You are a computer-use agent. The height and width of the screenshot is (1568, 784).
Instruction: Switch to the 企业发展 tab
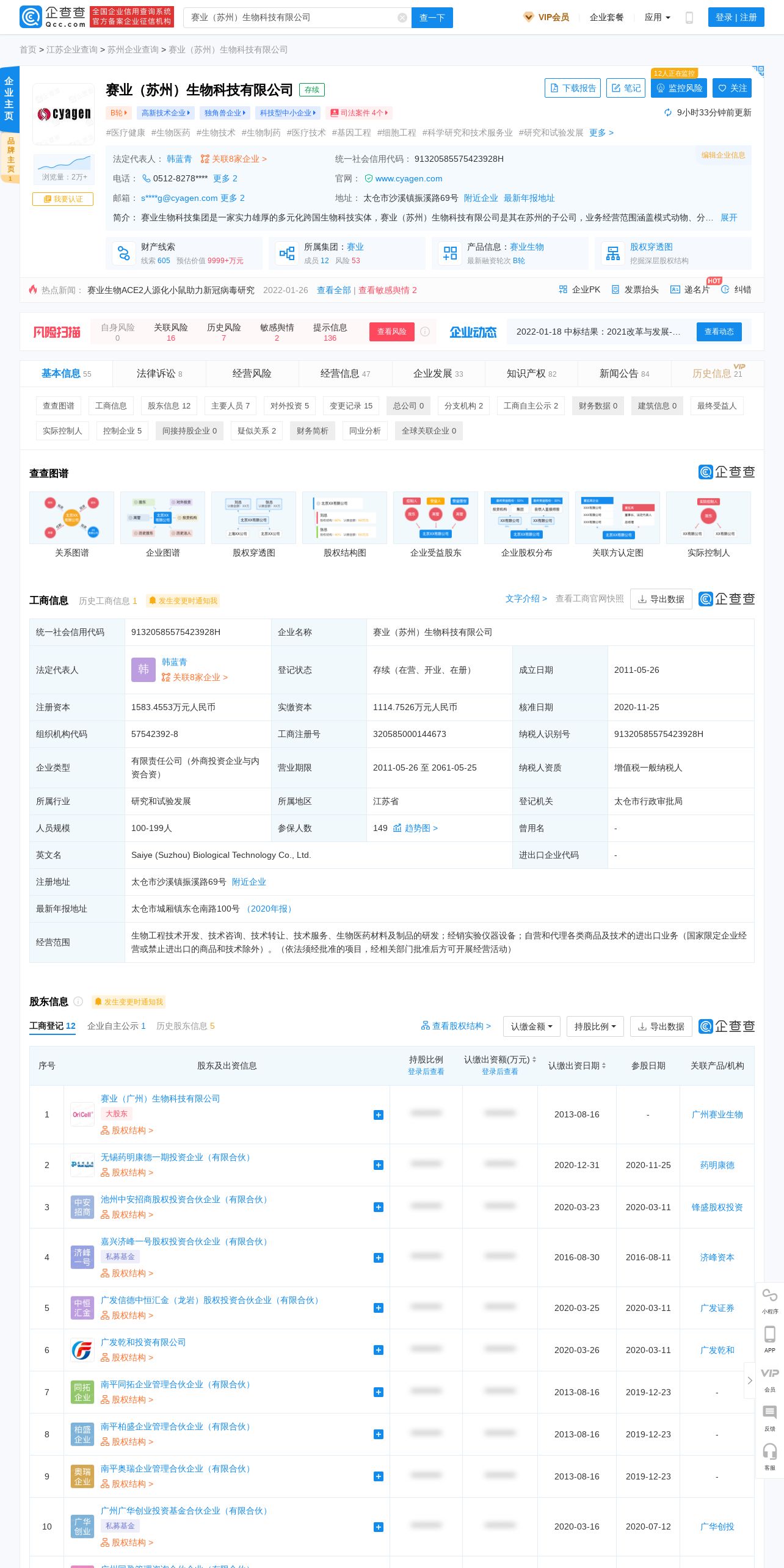[x=438, y=374]
